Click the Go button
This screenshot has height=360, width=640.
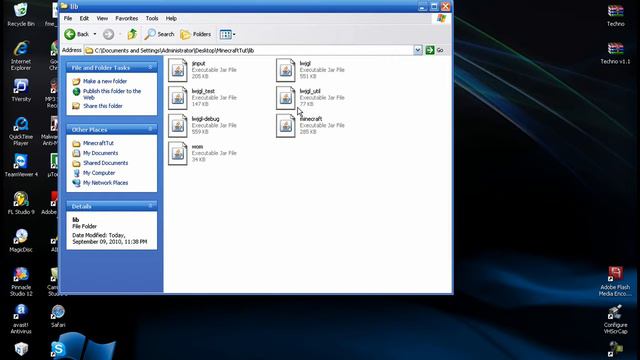pos(434,50)
